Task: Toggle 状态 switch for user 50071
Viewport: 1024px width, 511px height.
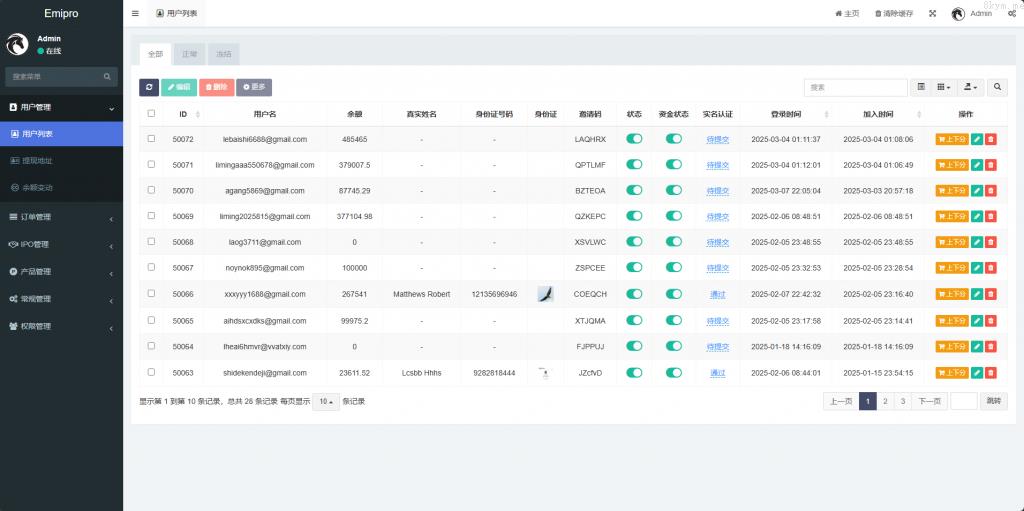Action: (x=634, y=165)
